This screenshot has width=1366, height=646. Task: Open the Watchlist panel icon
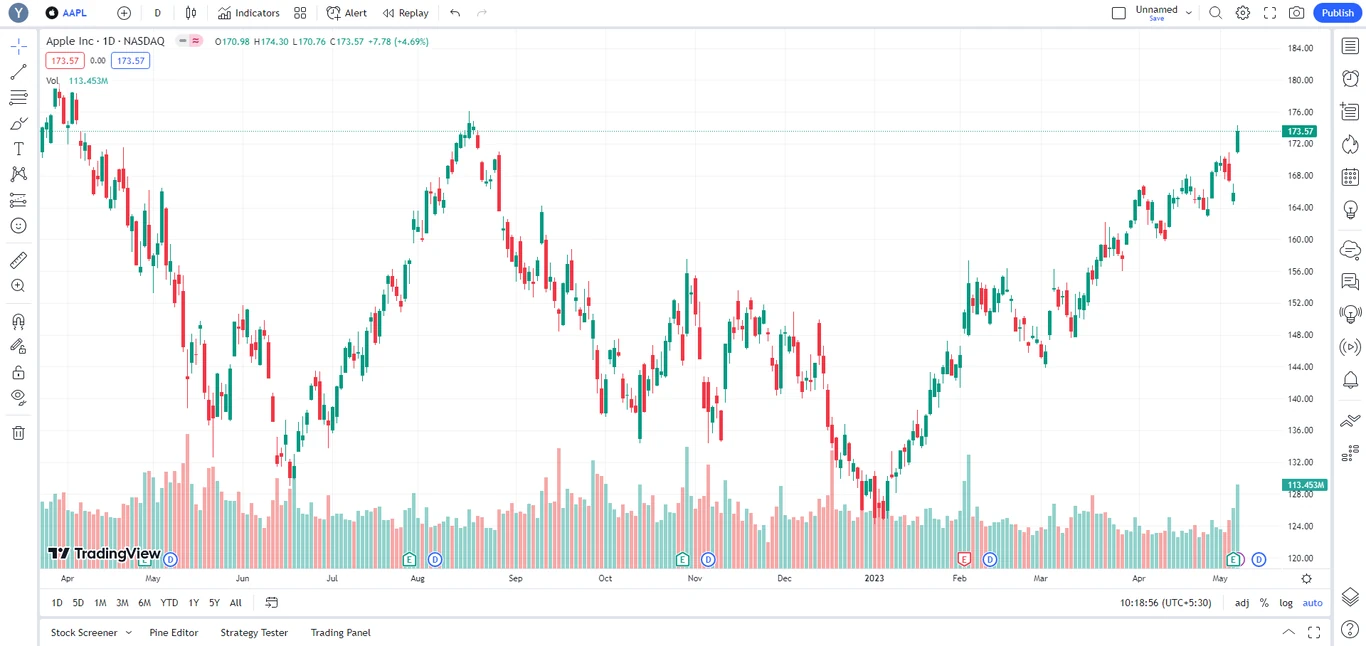[x=1350, y=46]
